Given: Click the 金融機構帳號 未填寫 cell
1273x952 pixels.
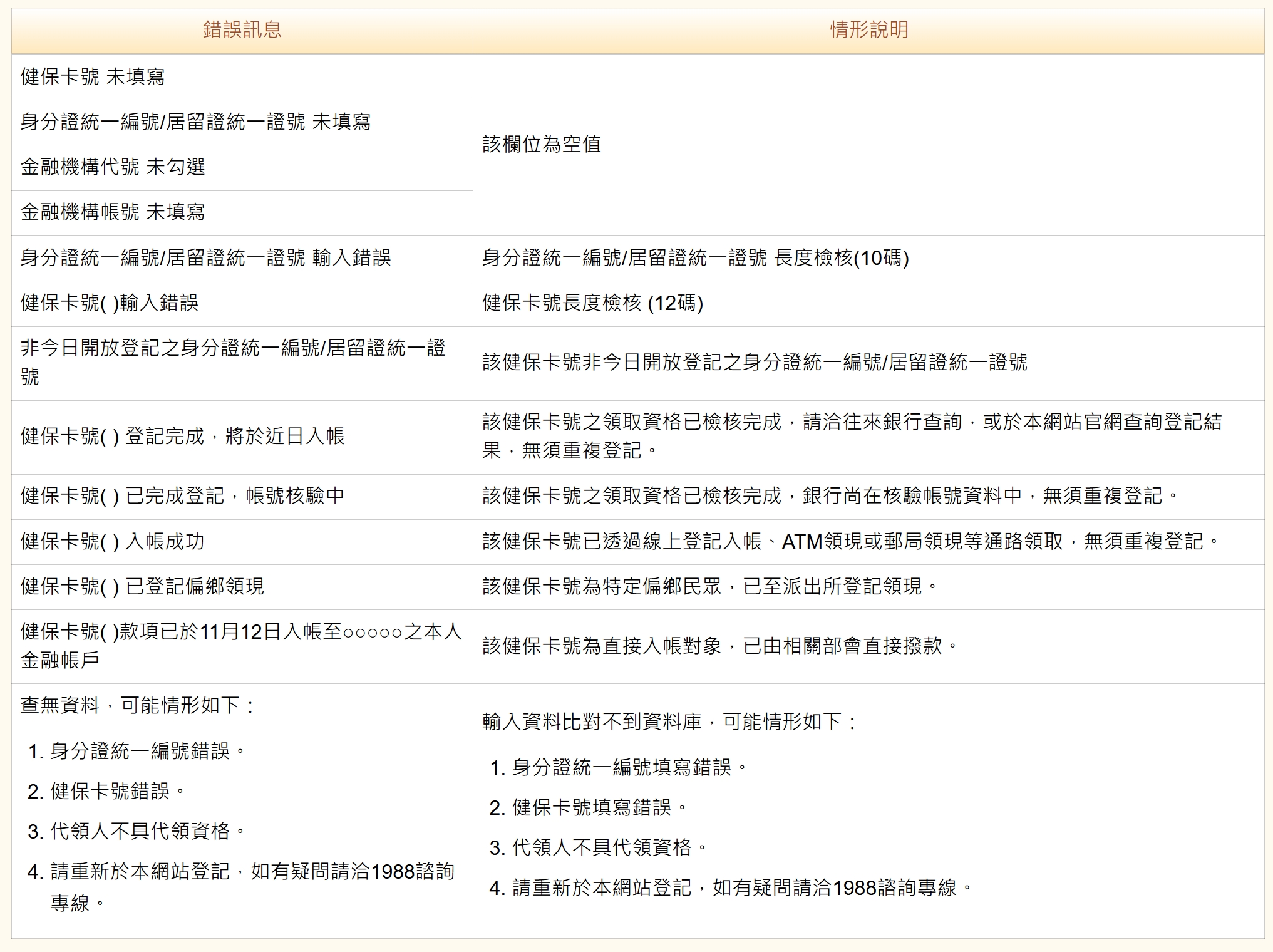Looking at the screenshot, I should (x=113, y=212).
